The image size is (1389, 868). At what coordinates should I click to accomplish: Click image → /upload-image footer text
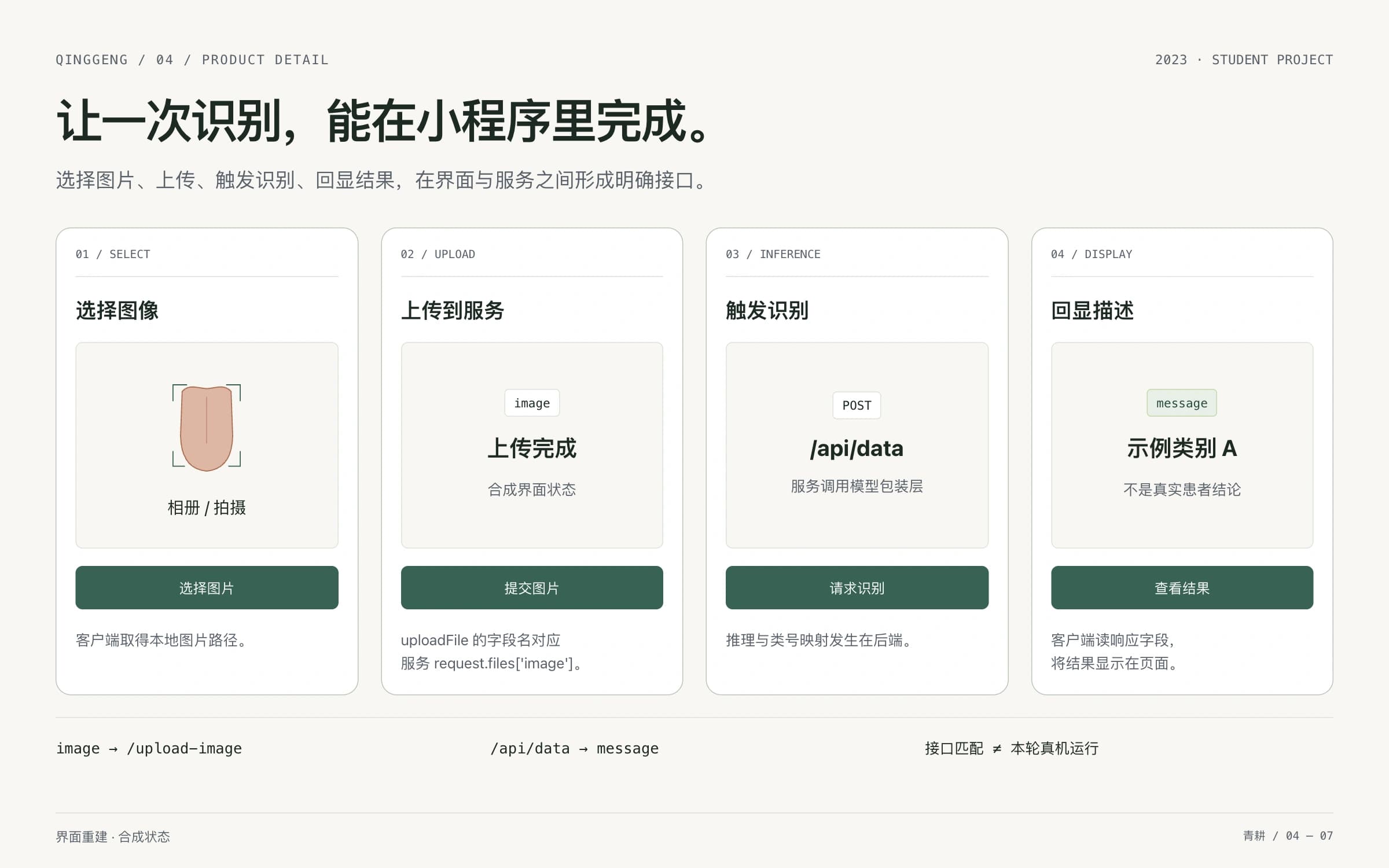tap(149, 748)
